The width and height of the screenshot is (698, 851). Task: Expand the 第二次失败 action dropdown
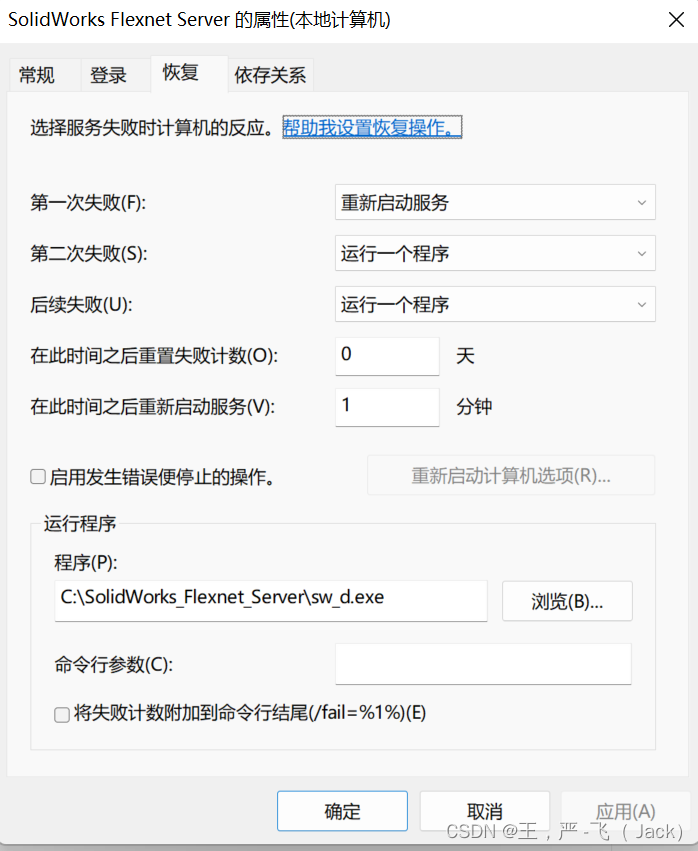tap(495, 254)
